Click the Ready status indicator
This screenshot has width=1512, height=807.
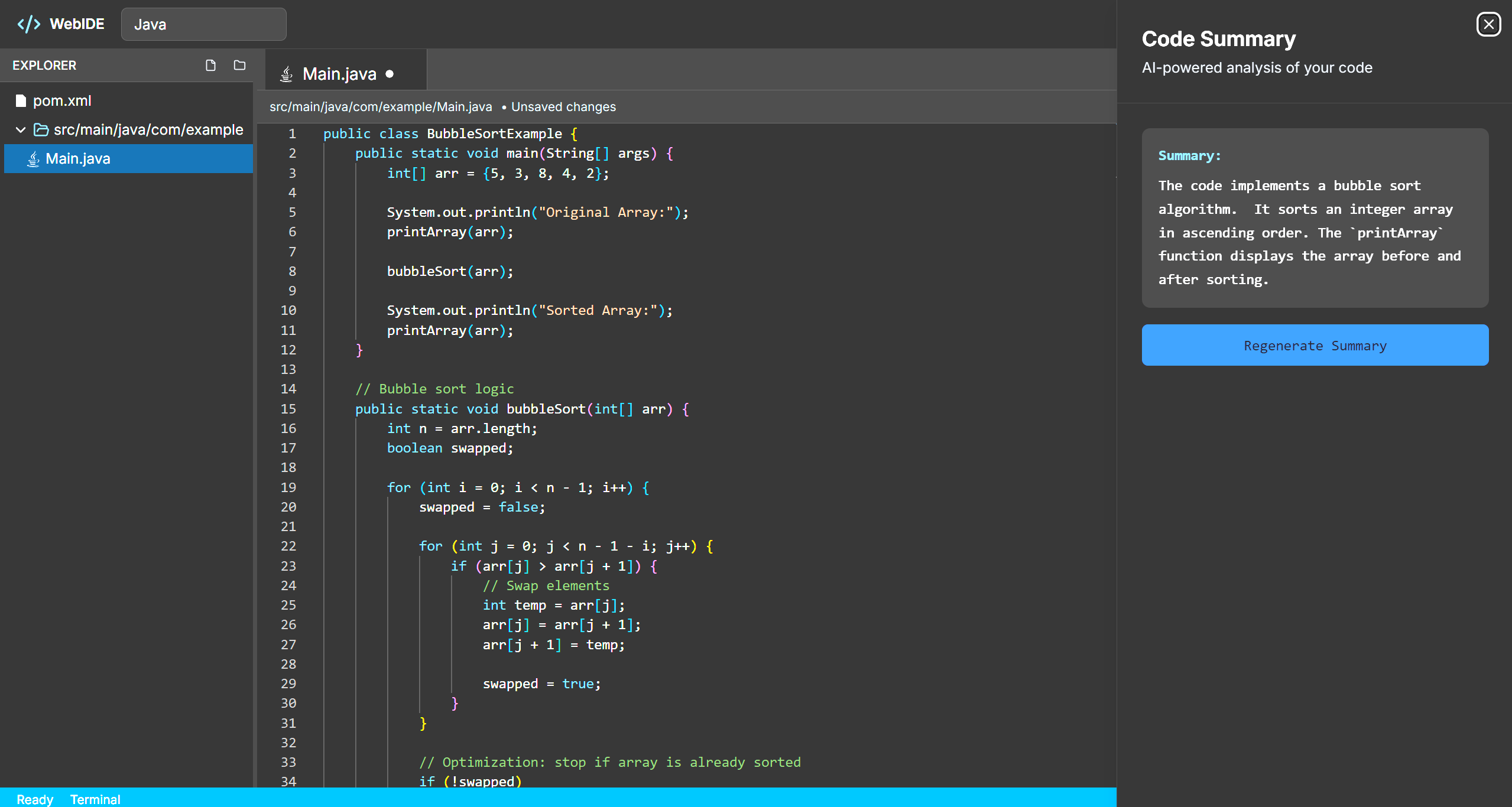pyautogui.click(x=35, y=799)
